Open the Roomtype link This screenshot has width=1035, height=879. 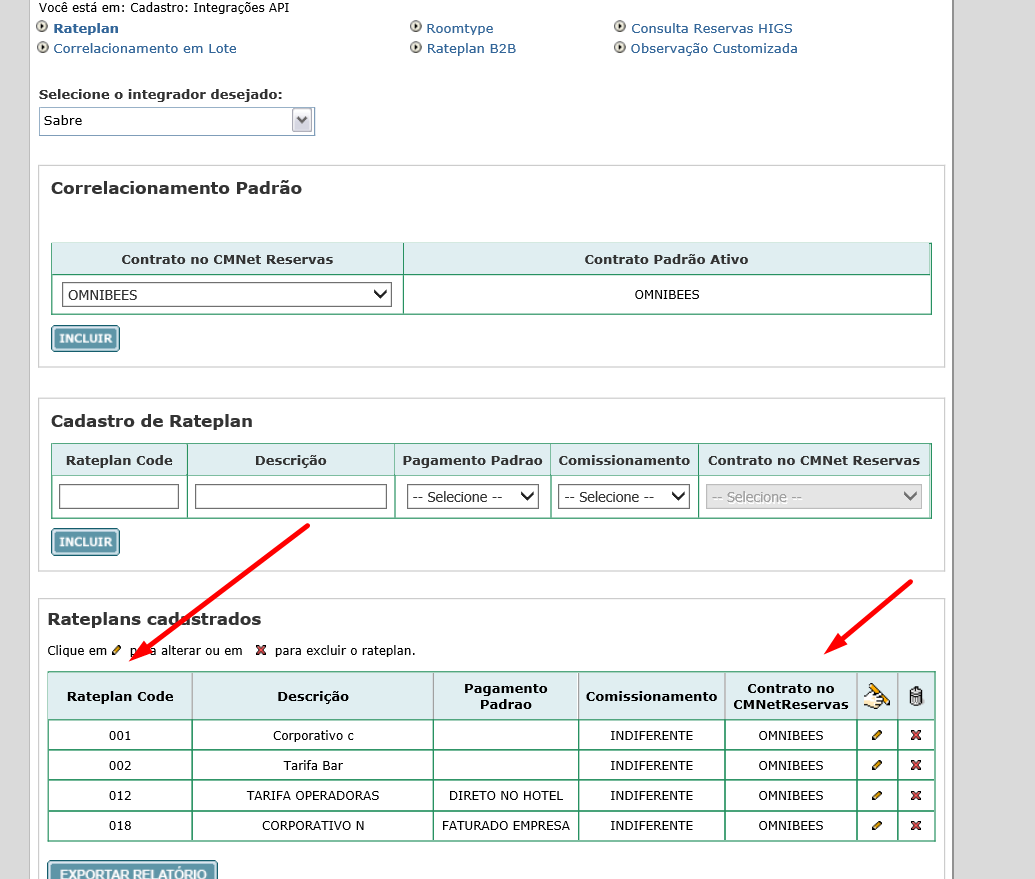459,28
